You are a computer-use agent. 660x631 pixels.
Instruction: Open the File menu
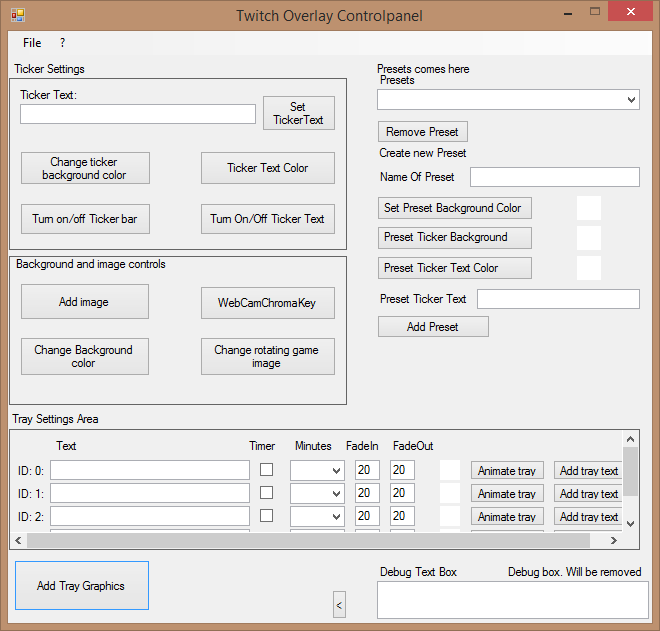point(32,43)
